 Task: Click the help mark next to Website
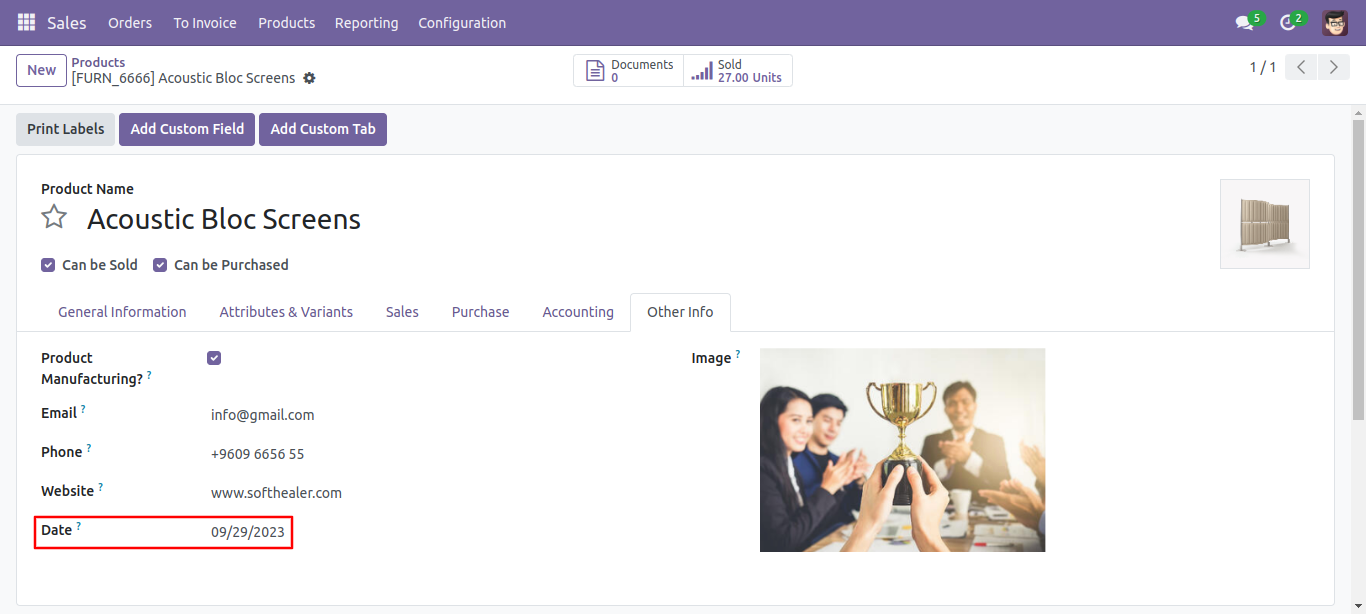pyautogui.click(x=100, y=487)
